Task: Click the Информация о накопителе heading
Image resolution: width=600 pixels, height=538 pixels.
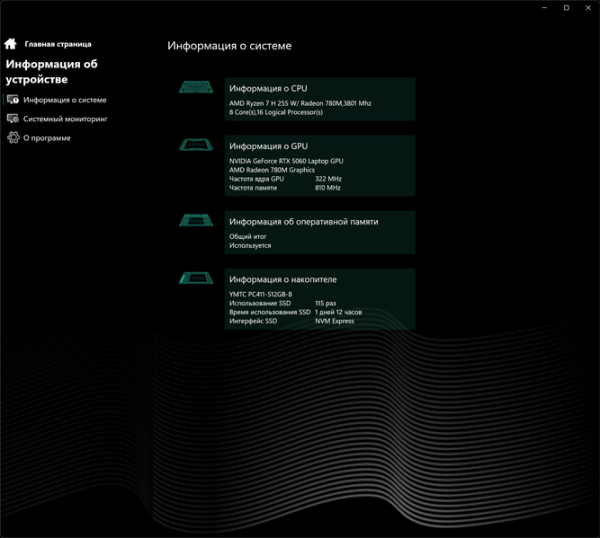Action: point(283,280)
